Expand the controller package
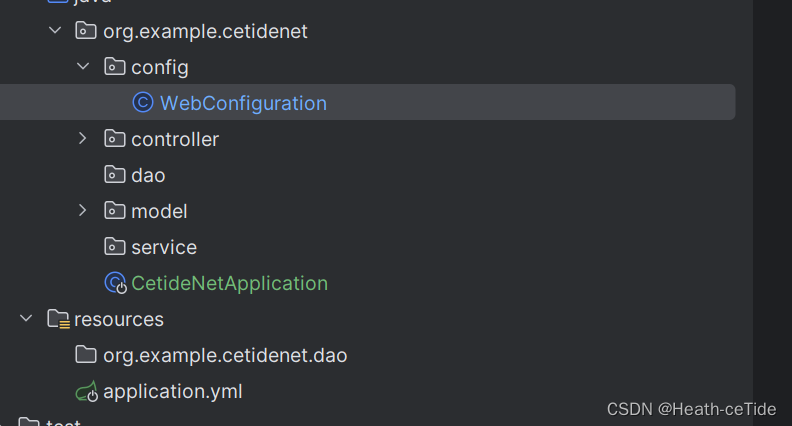Screen dimensions: 792x426 click(x=83, y=138)
